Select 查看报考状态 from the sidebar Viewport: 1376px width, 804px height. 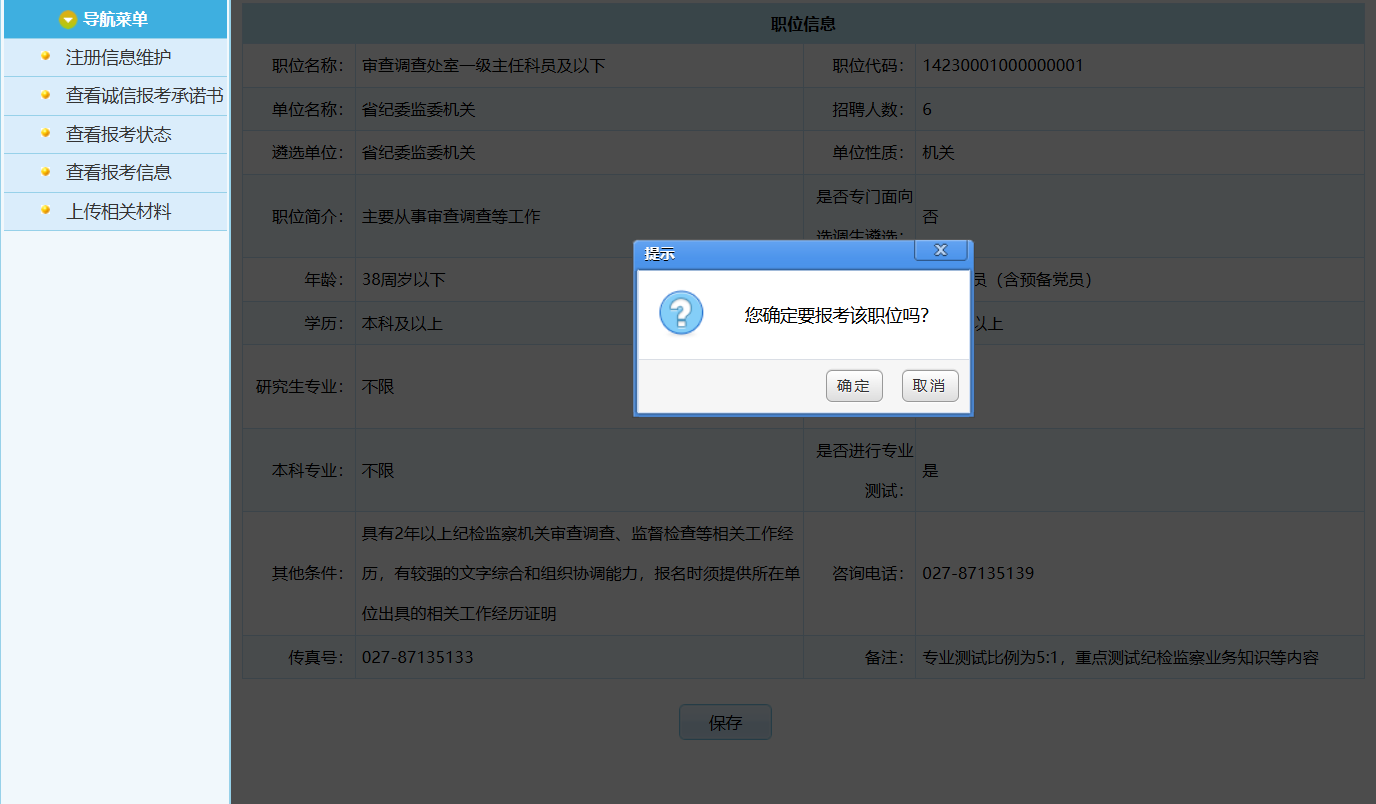click(118, 134)
